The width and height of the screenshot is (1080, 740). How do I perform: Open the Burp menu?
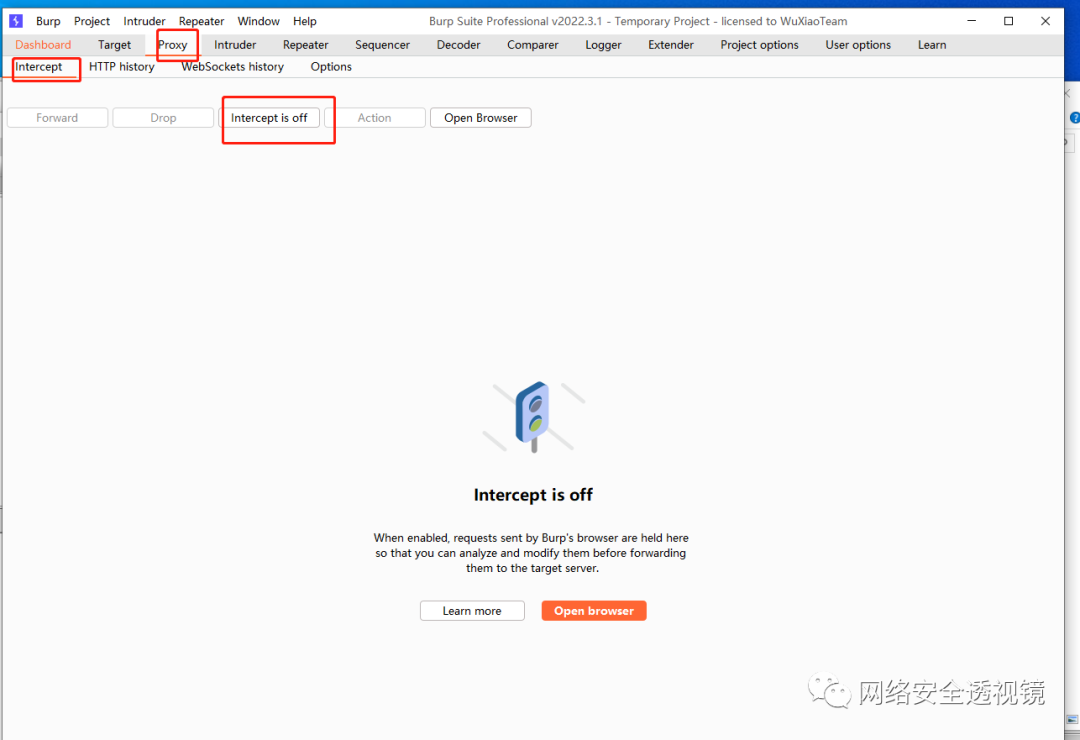(48, 21)
